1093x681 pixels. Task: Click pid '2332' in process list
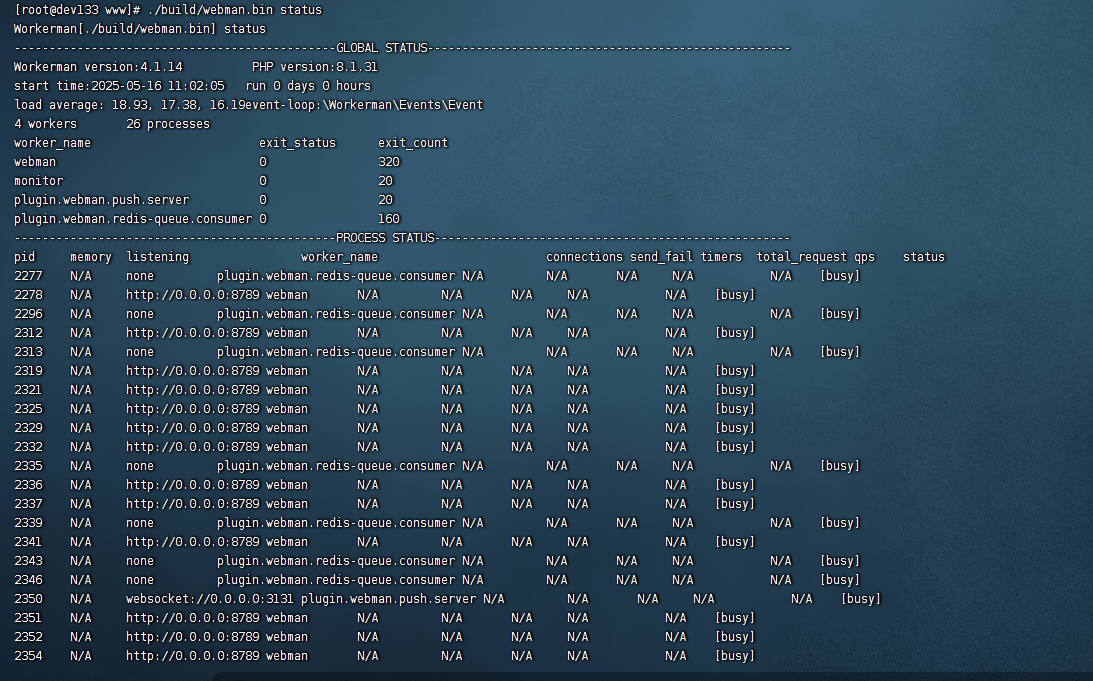point(28,447)
